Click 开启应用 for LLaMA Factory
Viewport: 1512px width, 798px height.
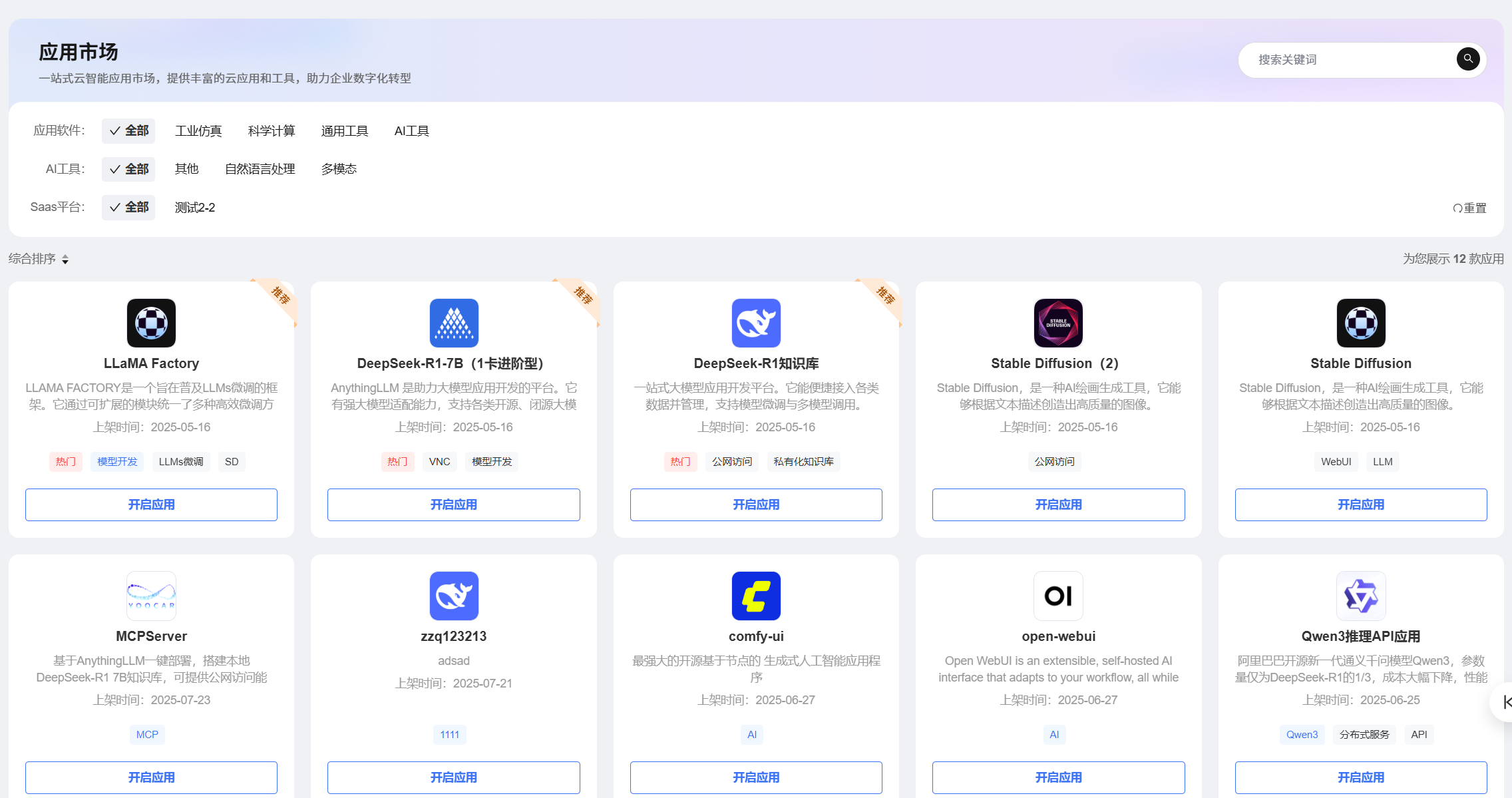151,504
